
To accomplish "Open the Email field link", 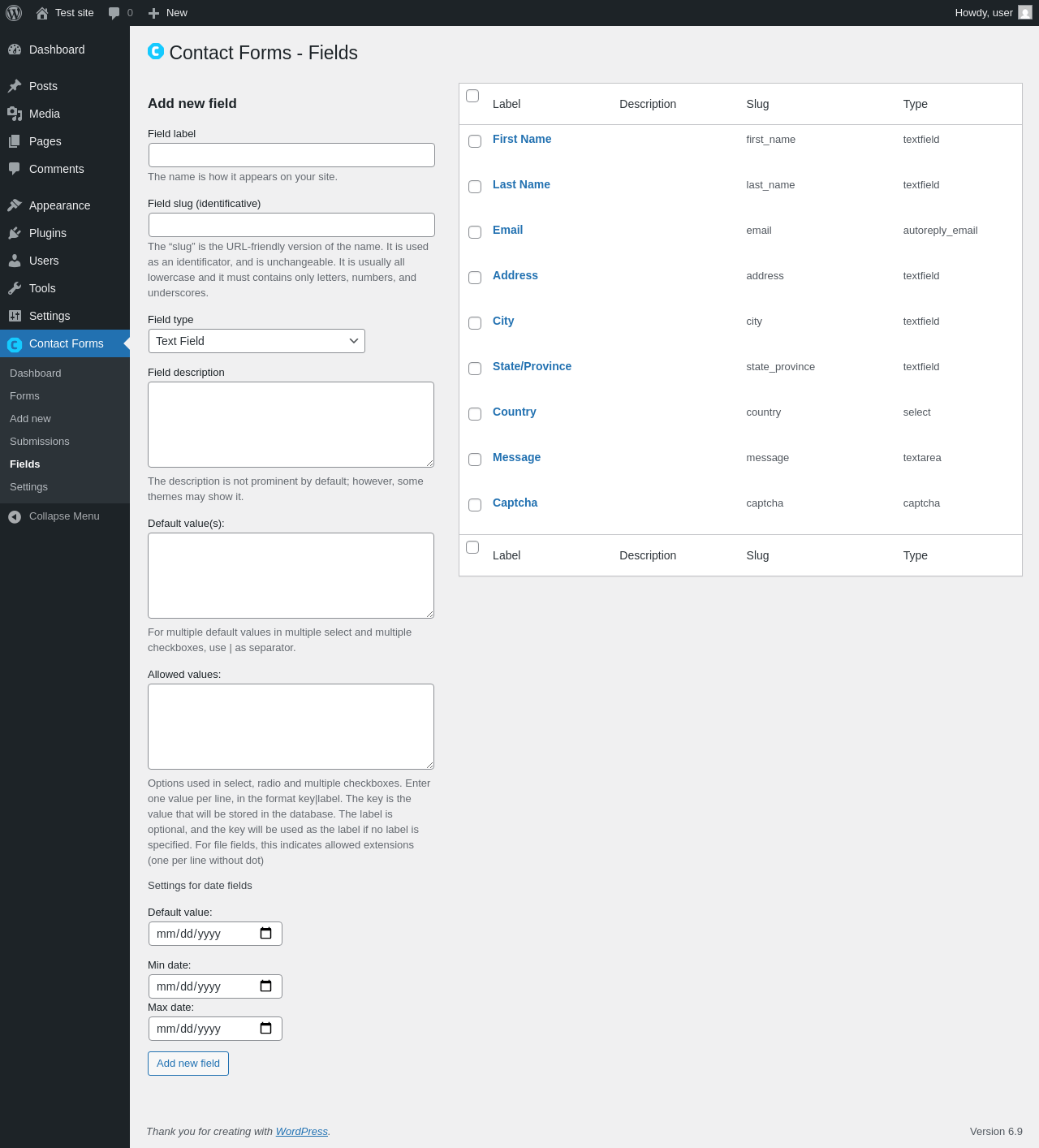I will 507,230.
